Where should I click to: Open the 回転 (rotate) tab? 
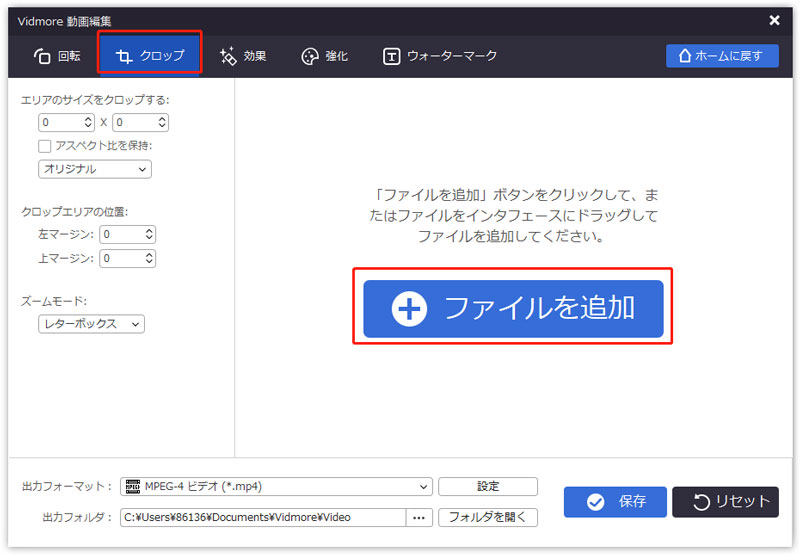tap(57, 56)
